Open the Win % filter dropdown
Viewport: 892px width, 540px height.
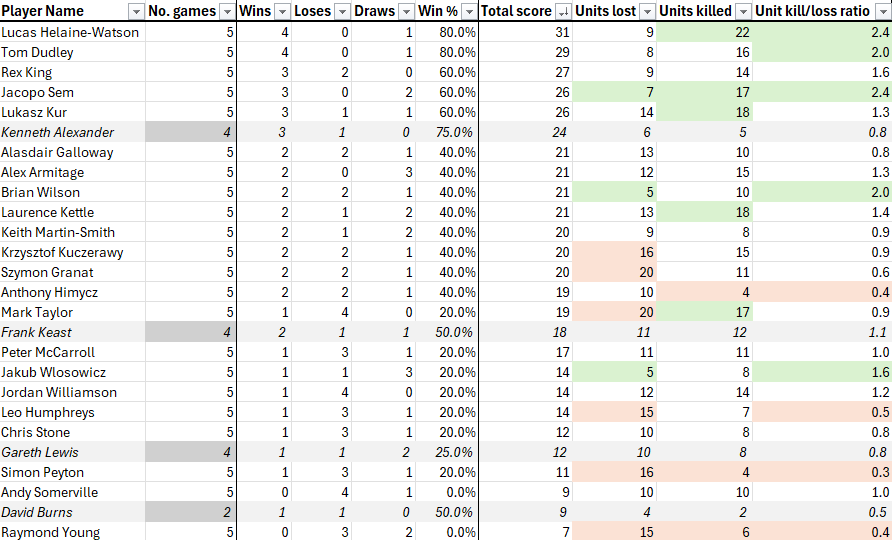pos(469,11)
